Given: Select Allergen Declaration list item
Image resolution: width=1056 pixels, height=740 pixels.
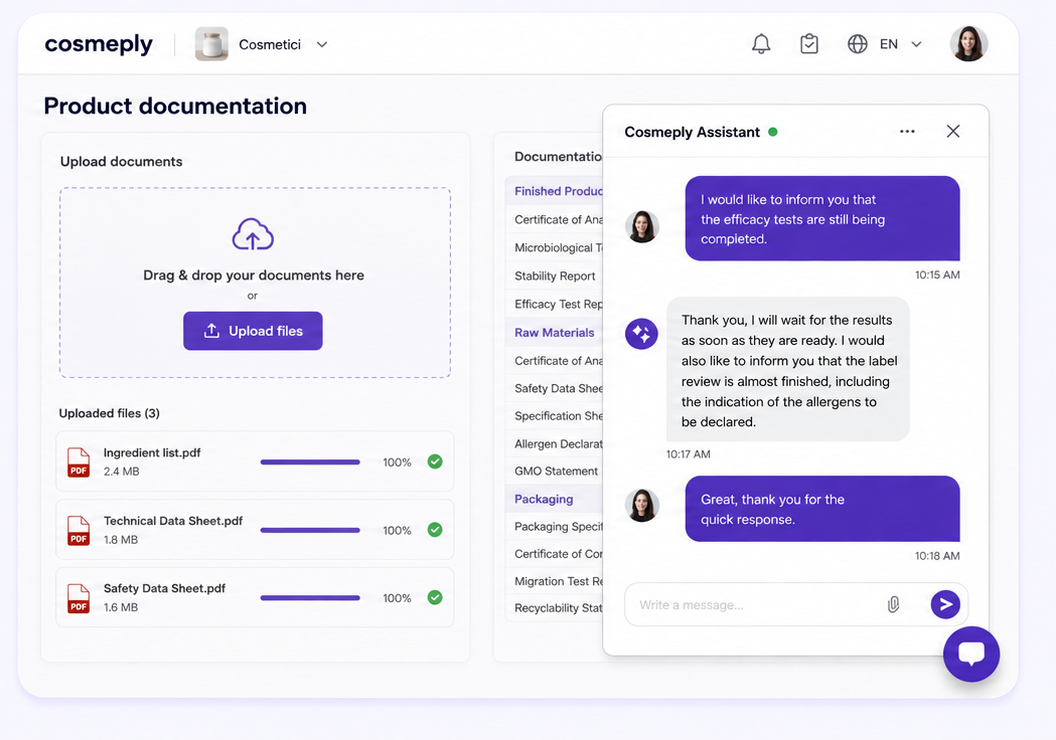Looking at the screenshot, I should point(554,444).
